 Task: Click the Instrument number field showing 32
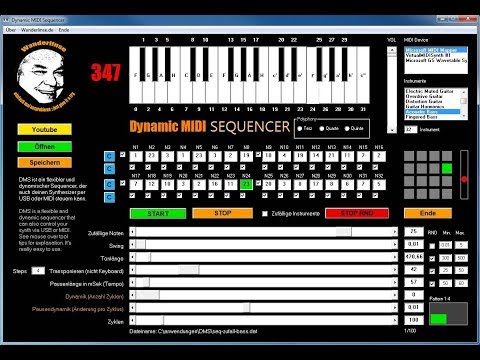411,129
